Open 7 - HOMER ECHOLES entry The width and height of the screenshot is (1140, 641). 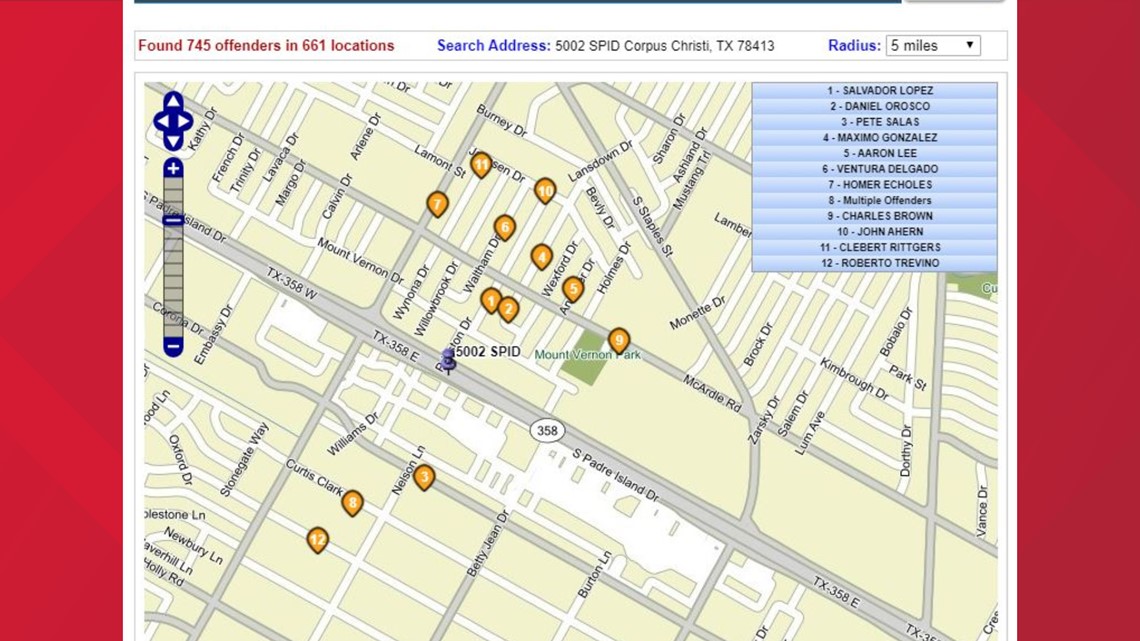(875, 185)
